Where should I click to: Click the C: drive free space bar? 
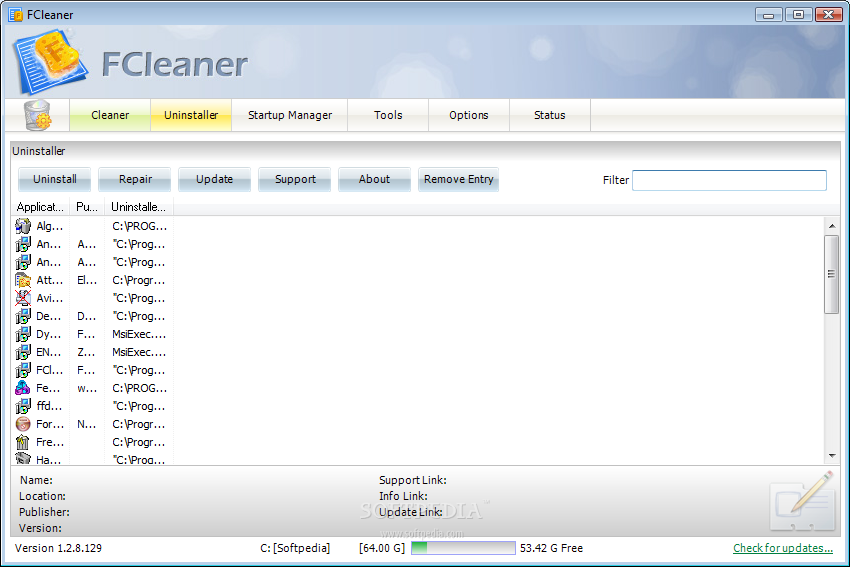click(x=463, y=548)
